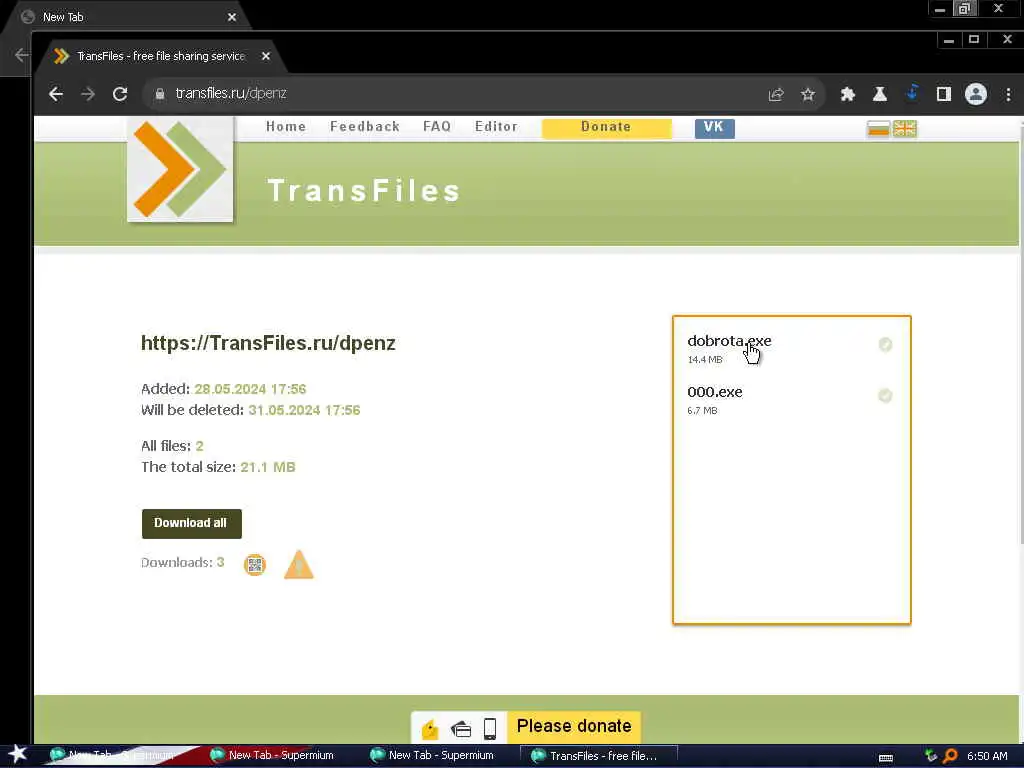Open the user profile avatar
The height and width of the screenshot is (768, 1024).
point(976,94)
